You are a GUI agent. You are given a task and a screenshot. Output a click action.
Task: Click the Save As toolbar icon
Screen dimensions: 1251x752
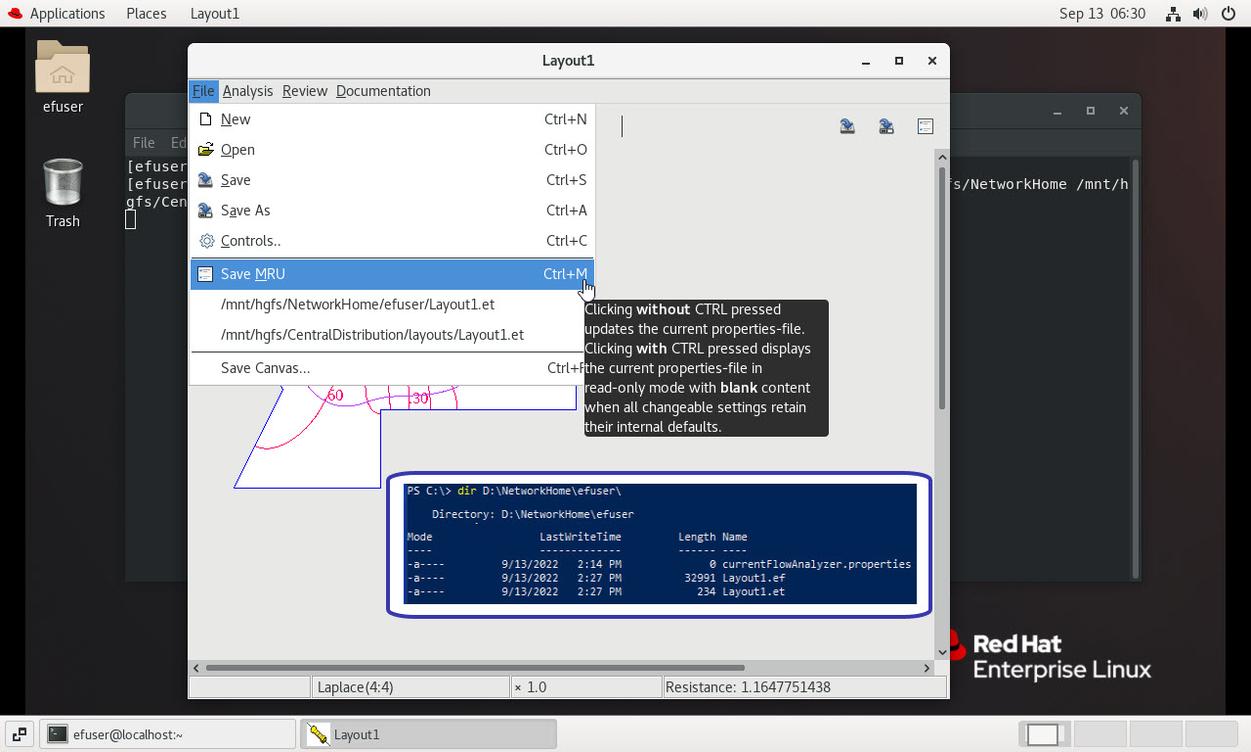coord(886,126)
